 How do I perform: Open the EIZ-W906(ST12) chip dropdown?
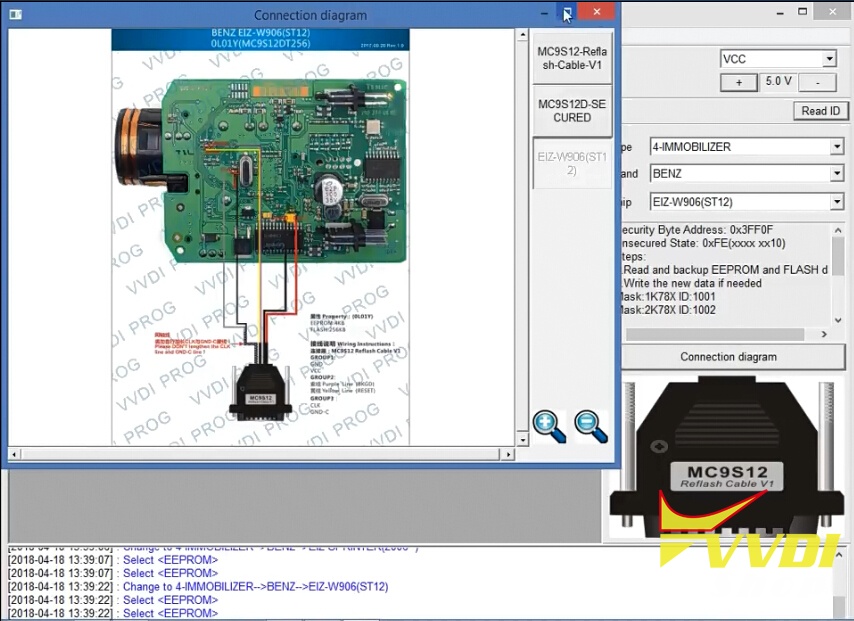pos(837,202)
